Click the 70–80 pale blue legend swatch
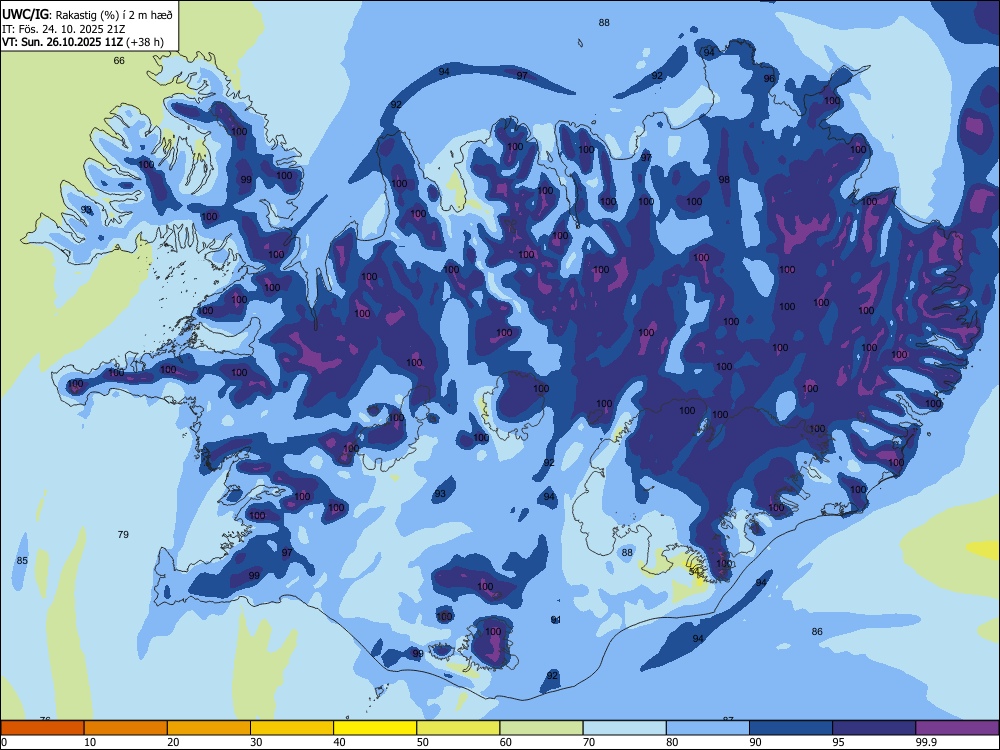Viewport: 1000px width, 750px height. click(624, 728)
